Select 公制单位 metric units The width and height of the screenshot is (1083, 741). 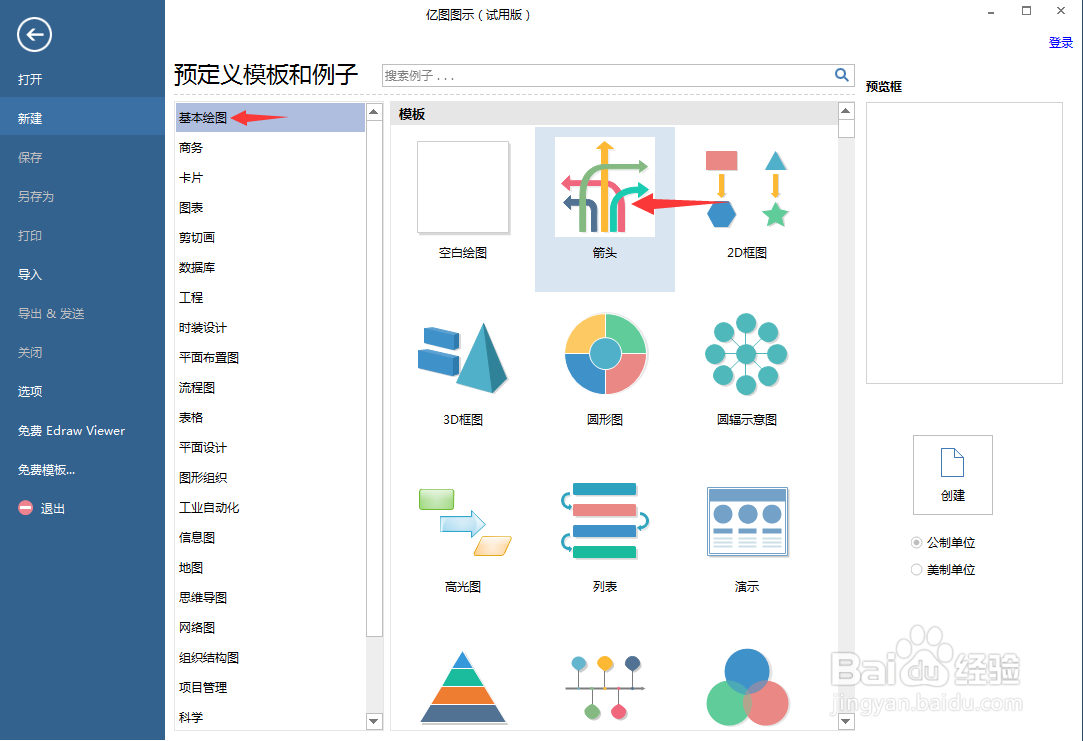943,543
